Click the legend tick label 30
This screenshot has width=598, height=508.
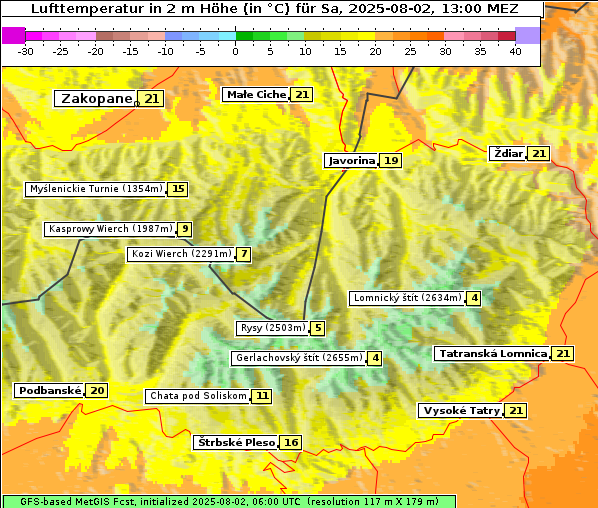click(x=445, y=52)
